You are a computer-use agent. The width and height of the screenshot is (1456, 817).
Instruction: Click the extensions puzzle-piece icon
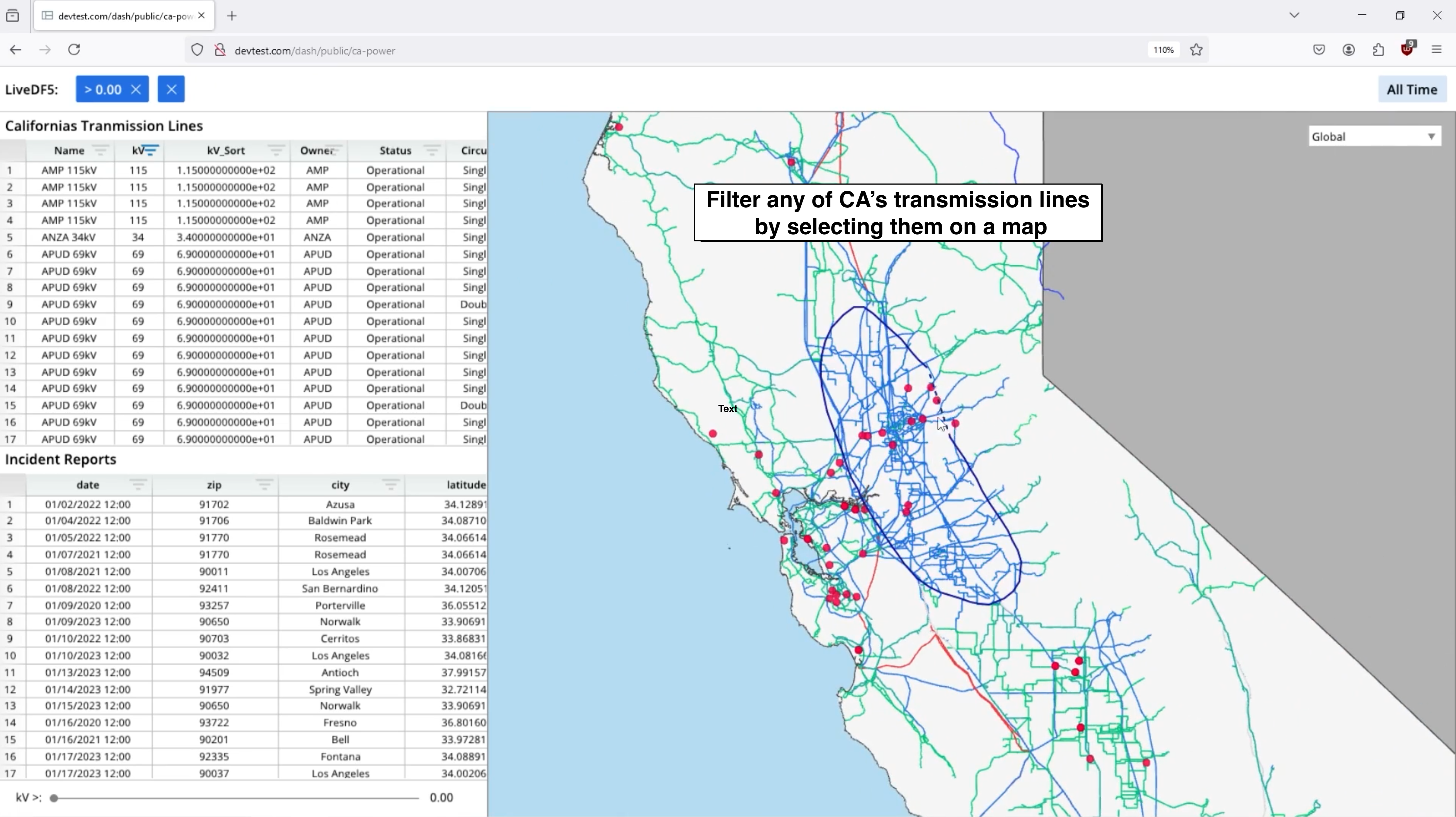click(x=1378, y=50)
